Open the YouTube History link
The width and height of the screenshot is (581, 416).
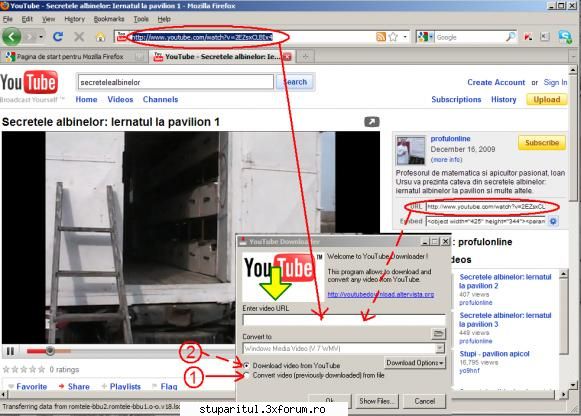(x=504, y=99)
